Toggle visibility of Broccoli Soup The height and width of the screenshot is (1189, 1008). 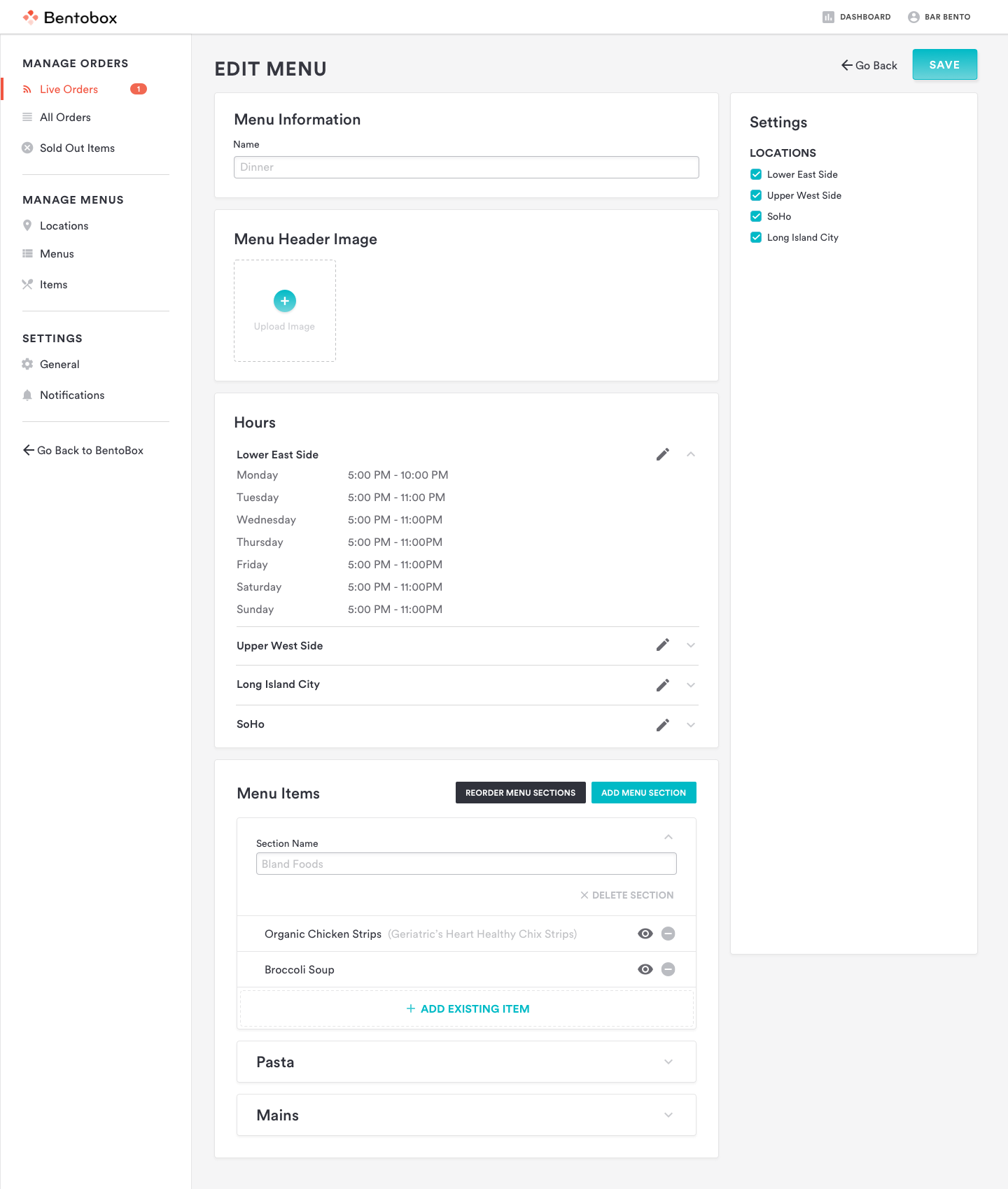pos(645,969)
